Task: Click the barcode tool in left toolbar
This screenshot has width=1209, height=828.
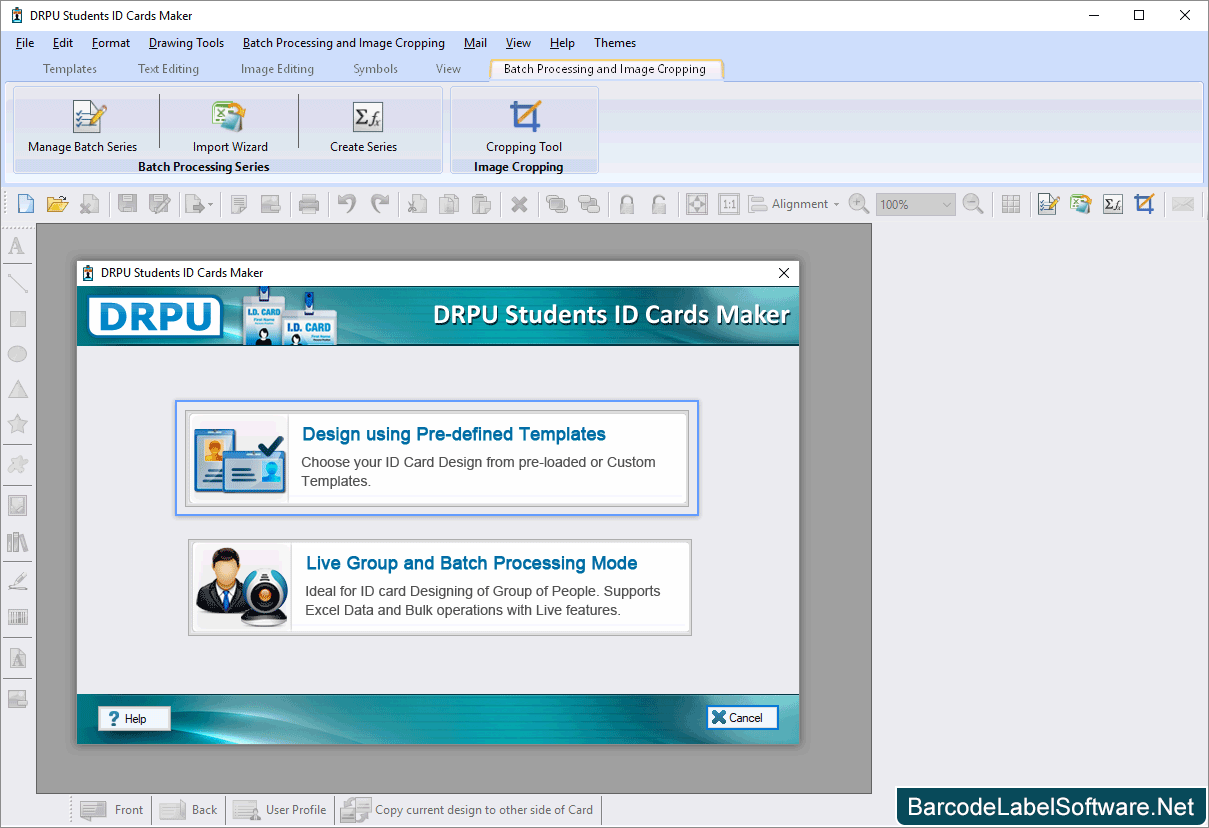Action: (x=16, y=617)
